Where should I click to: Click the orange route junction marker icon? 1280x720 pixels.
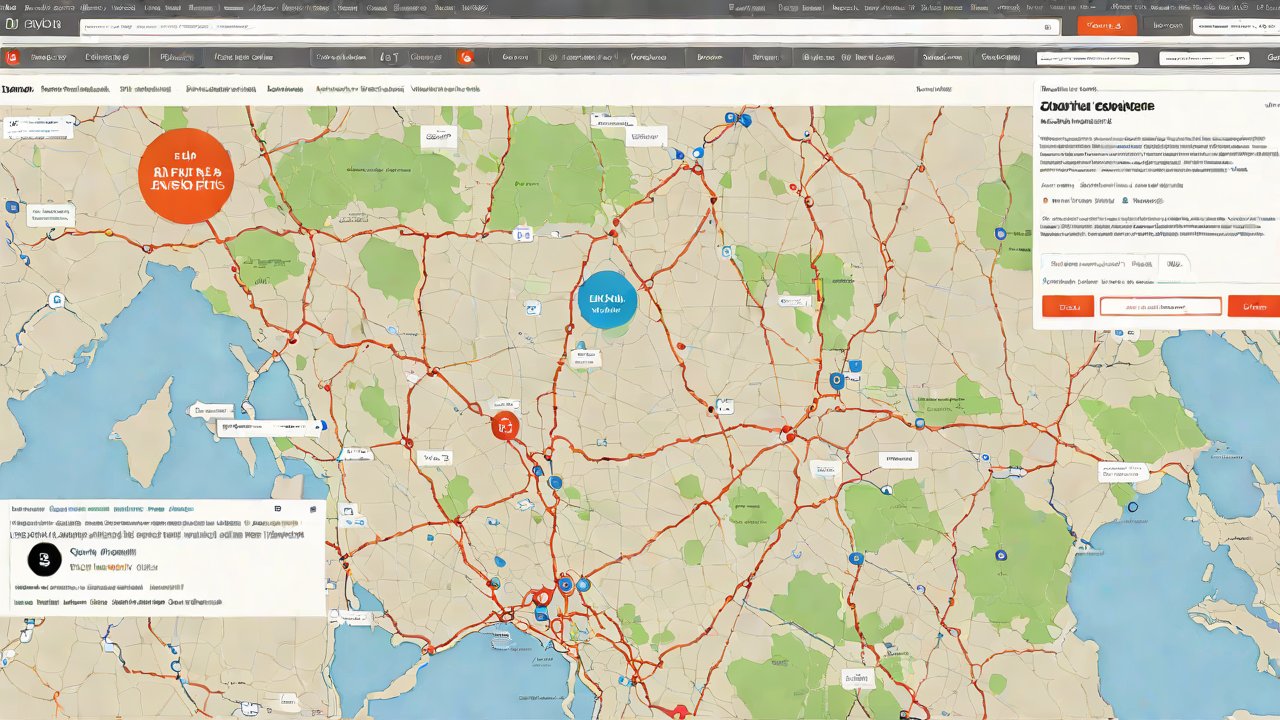(x=505, y=426)
